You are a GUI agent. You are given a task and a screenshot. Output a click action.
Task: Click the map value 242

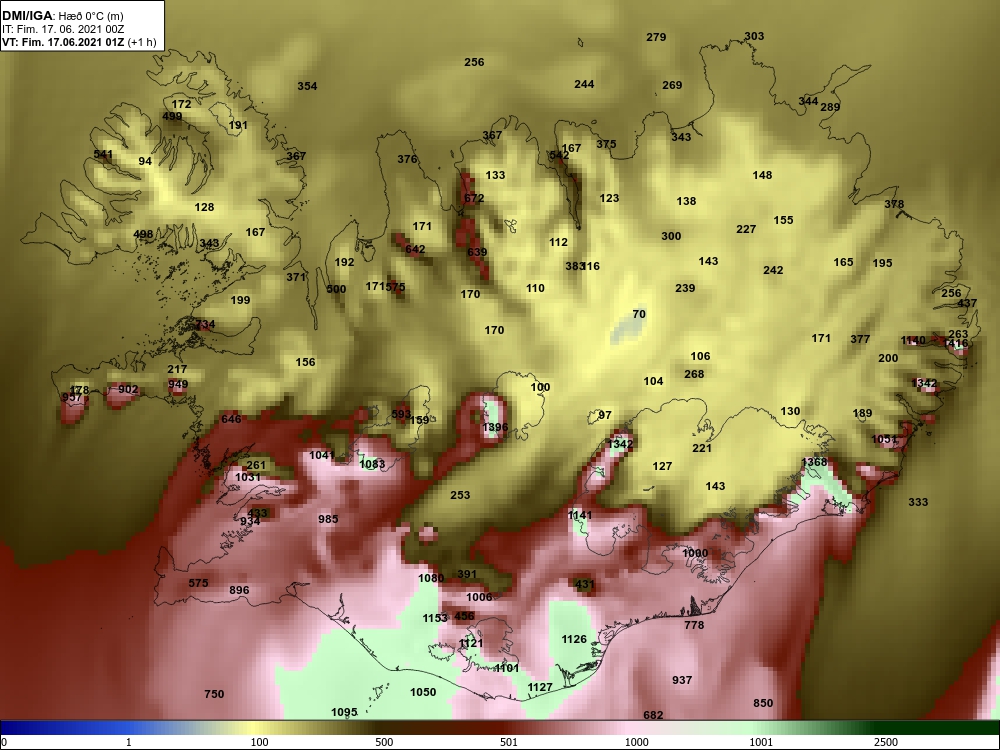(x=773, y=270)
